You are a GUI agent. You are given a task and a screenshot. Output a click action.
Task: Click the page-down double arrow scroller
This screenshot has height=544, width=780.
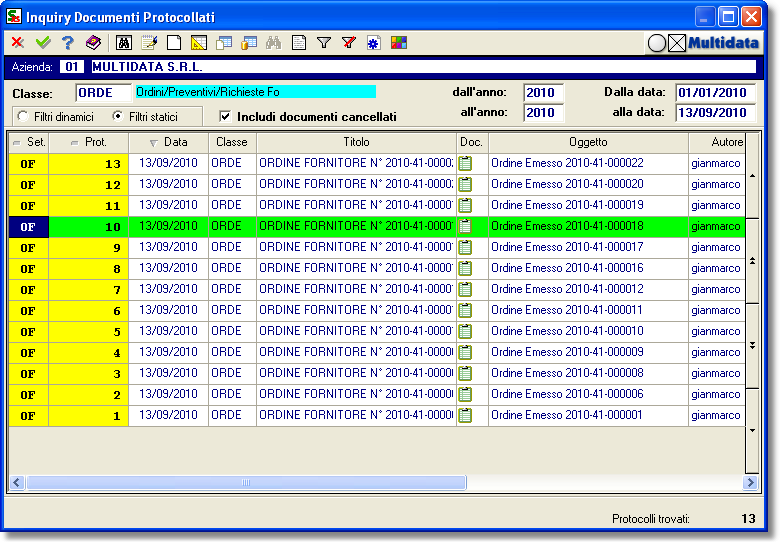752,345
